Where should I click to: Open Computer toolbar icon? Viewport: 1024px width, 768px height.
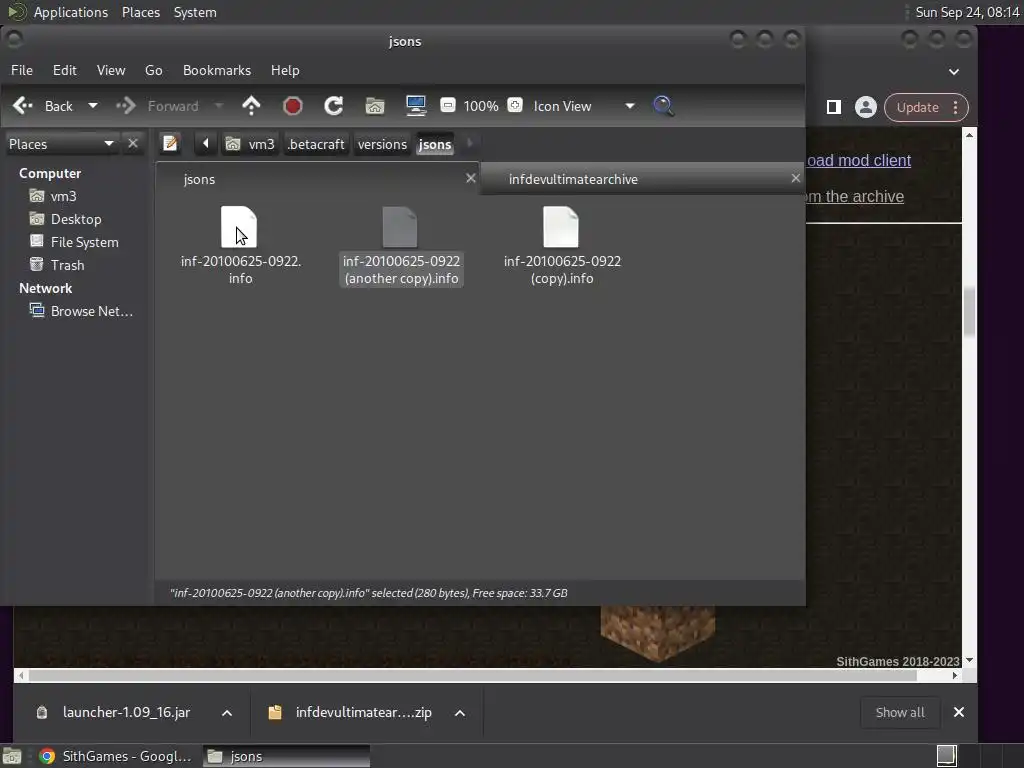416,106
